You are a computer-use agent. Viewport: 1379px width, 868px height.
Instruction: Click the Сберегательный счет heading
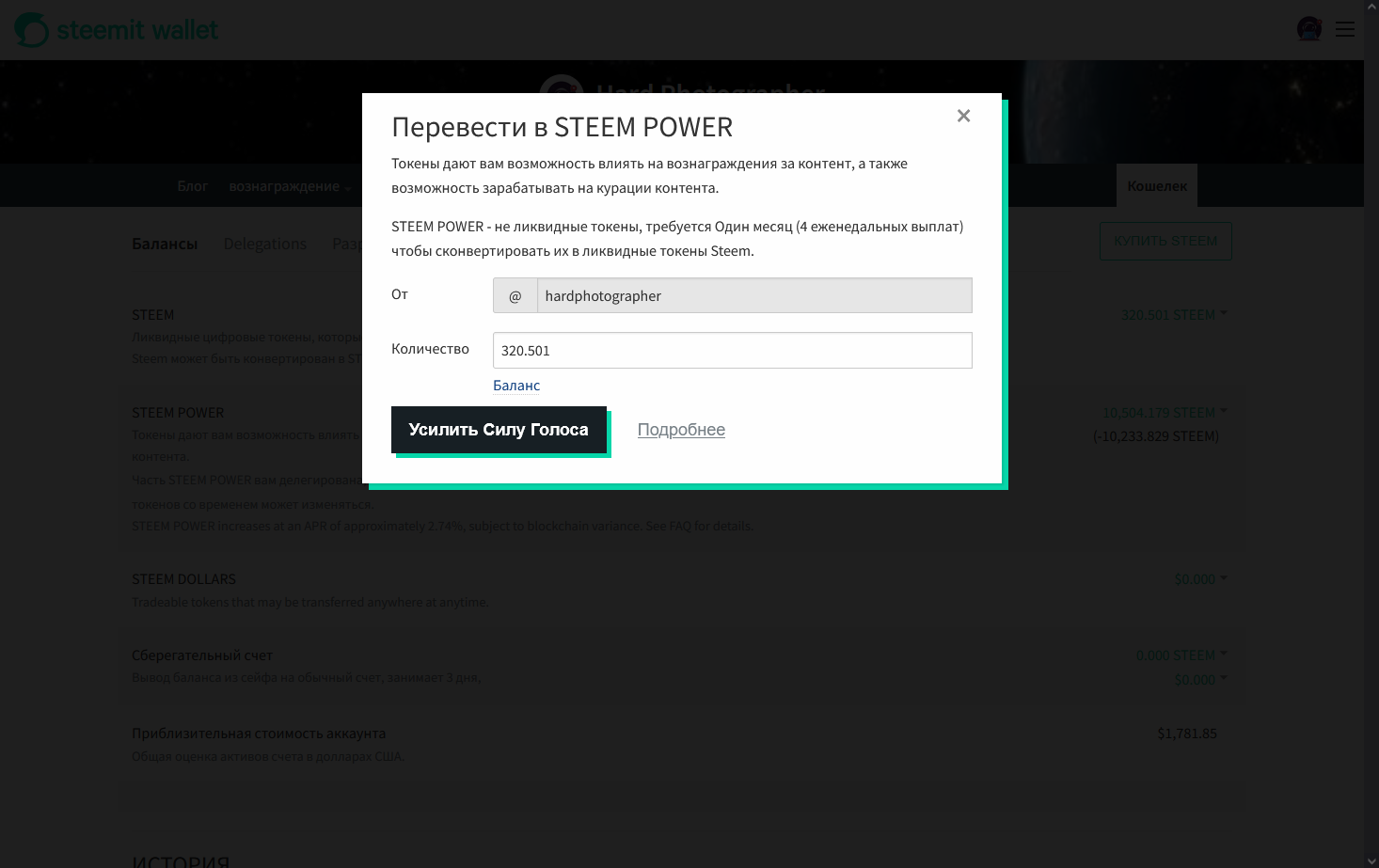(202, 655)
